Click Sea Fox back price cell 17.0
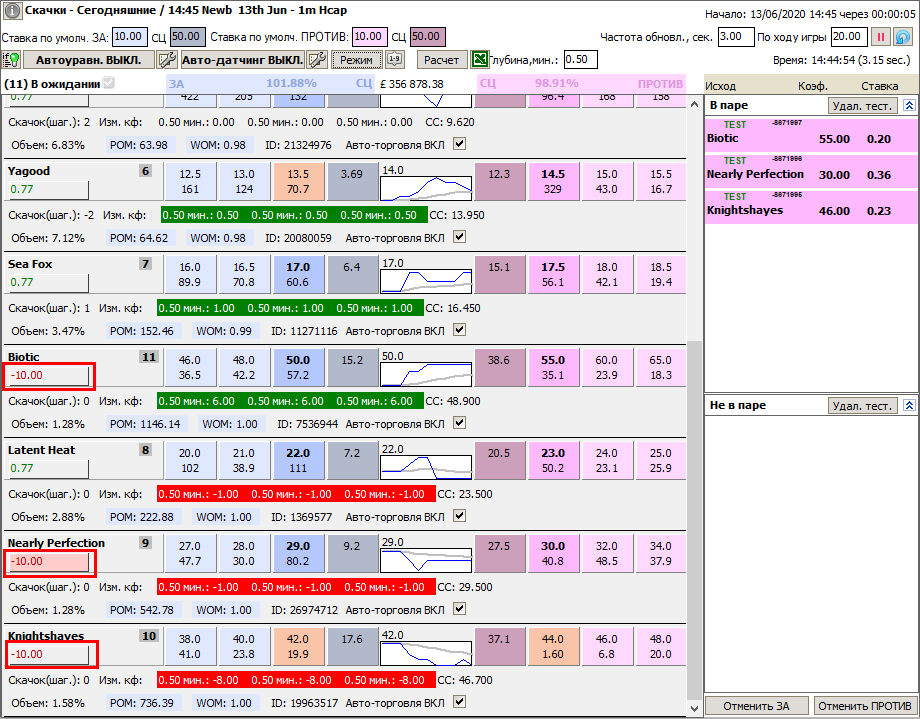This screenshot has width=920, height=719. click(x=298, y=274)
